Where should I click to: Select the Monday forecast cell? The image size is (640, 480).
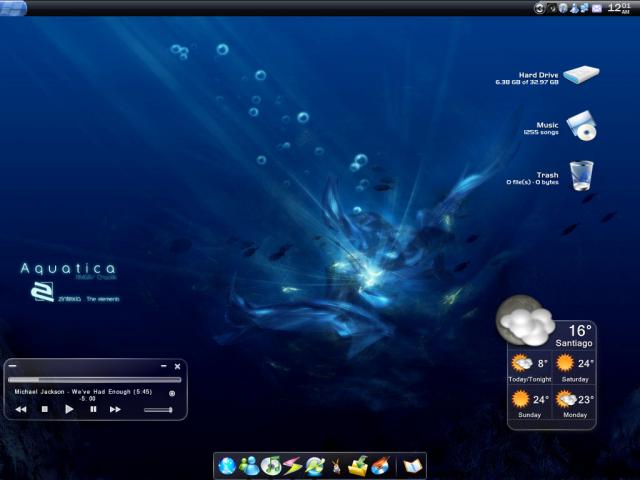click(575, 403)
